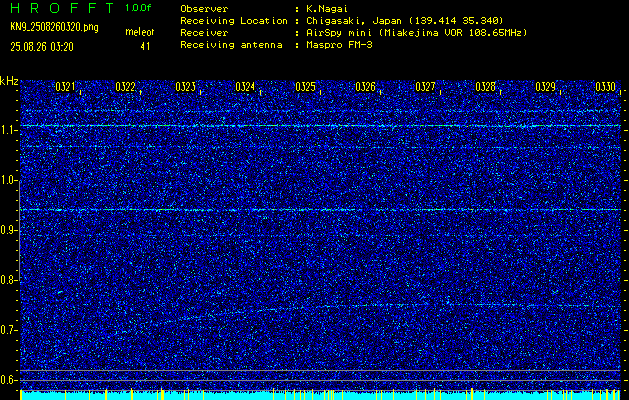The image size is (629, 400).
Task: Click the 0.6 frequency axis label
Action: click(x=7, y=380)
